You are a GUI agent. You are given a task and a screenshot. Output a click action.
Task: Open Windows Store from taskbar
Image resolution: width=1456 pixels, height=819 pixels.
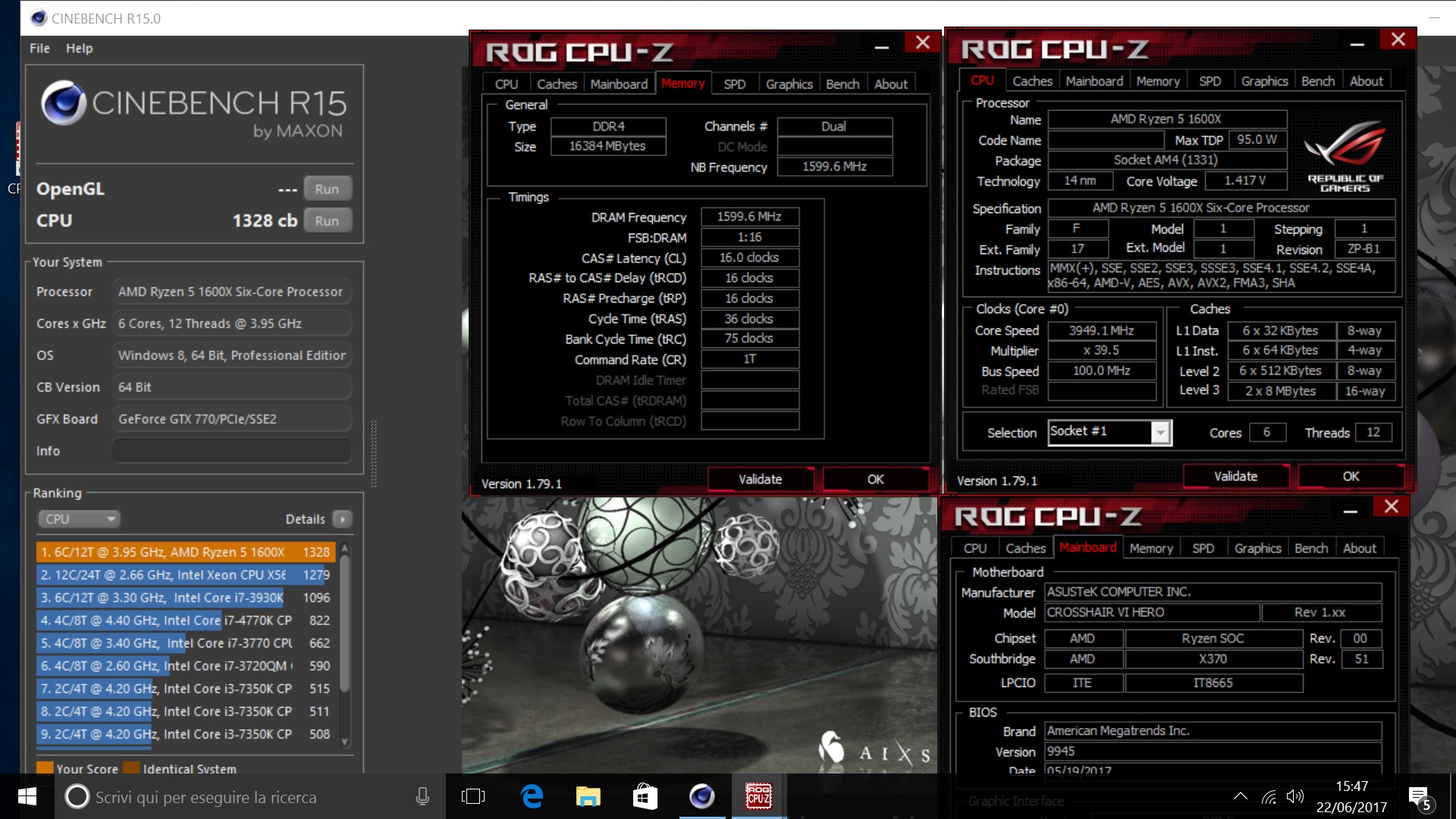click(645, 796)
